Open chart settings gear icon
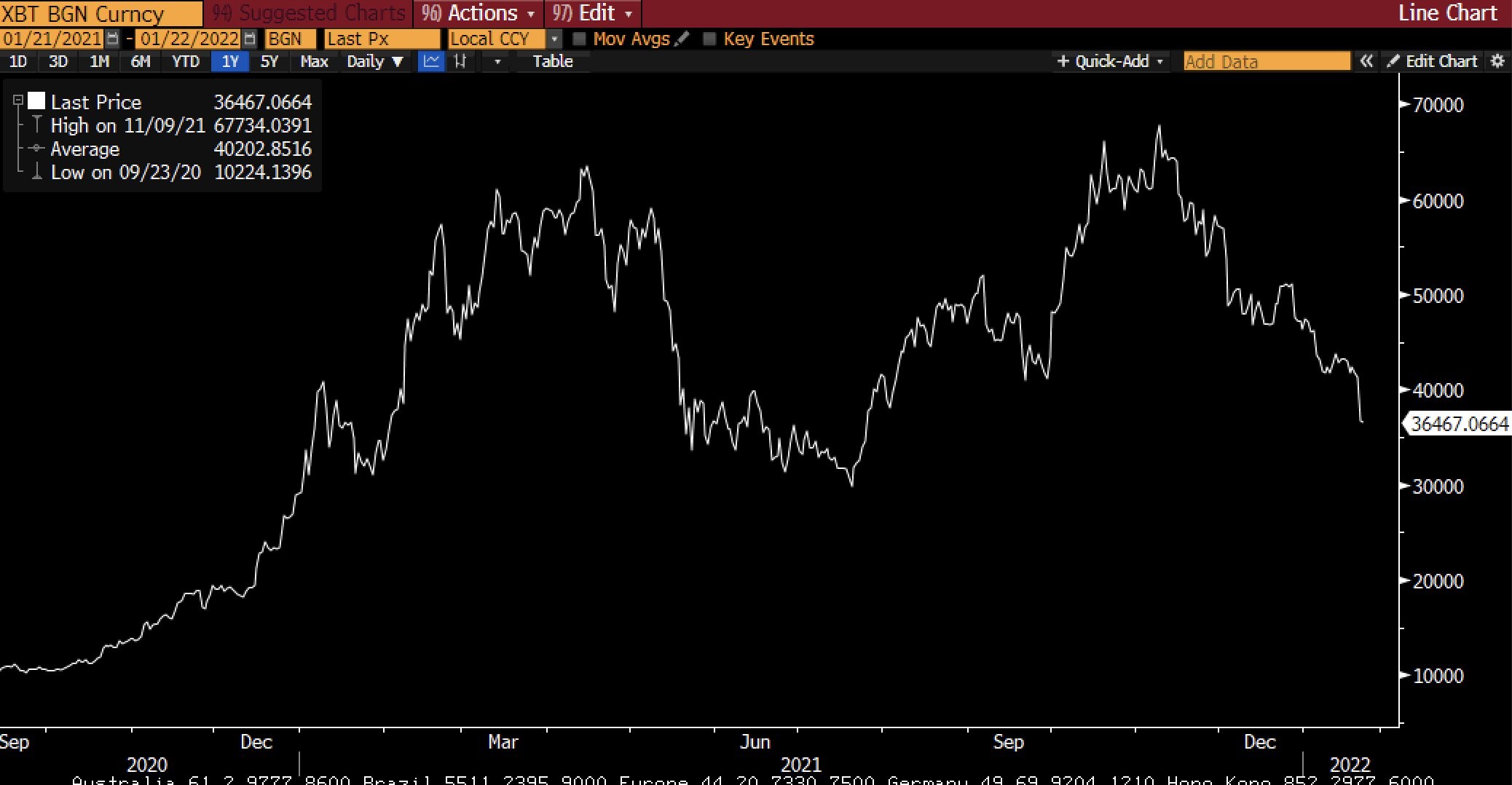1512x785 pixels. tap(1497, 61)
